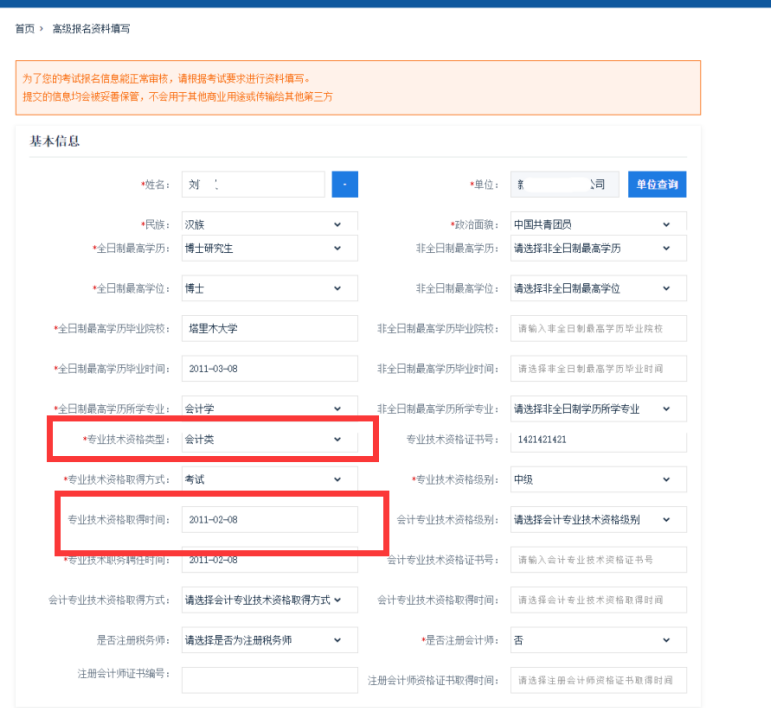
Task: Open the 专业技术资格取得方式 dropdown showing 考试
Action: (269, 479)
